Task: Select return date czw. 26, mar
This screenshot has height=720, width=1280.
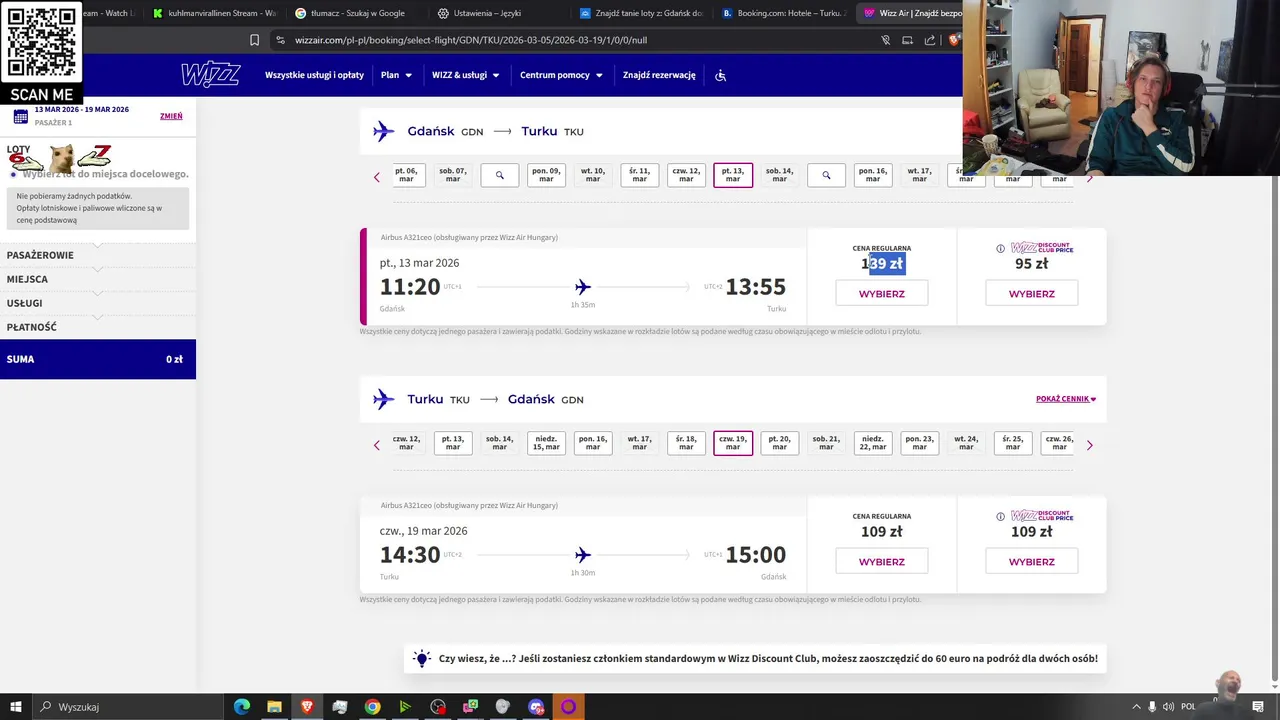Action: point(1058,443)
